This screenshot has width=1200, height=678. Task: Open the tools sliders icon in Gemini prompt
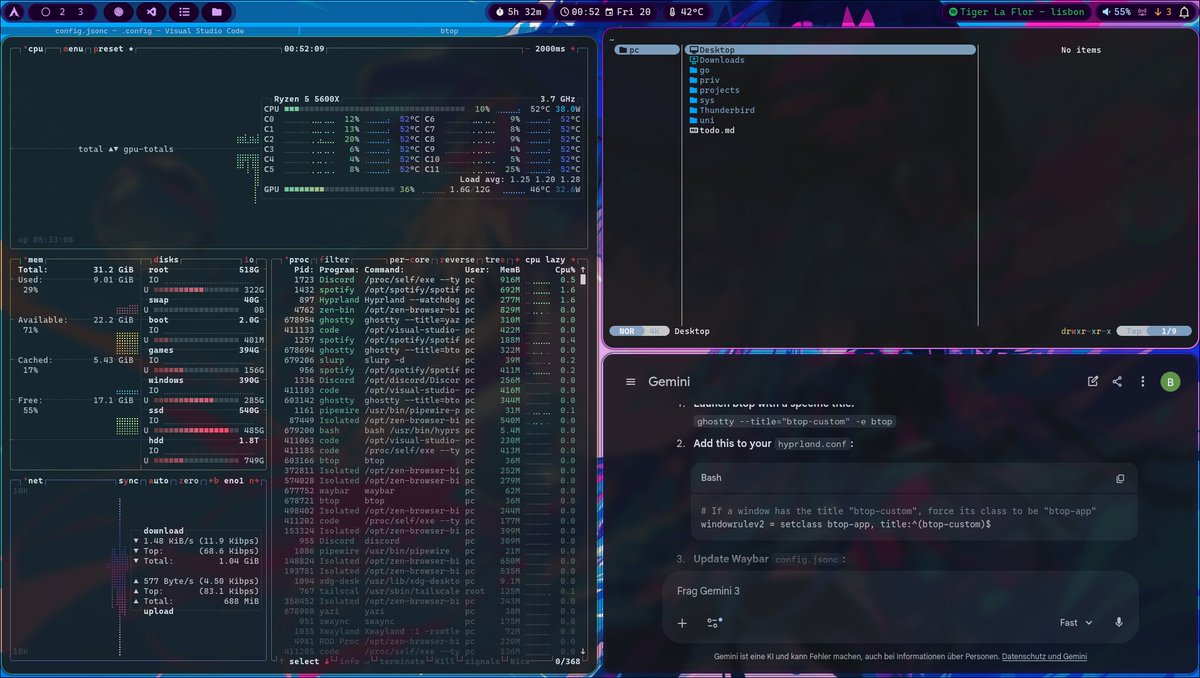click(x=714, y=622)
